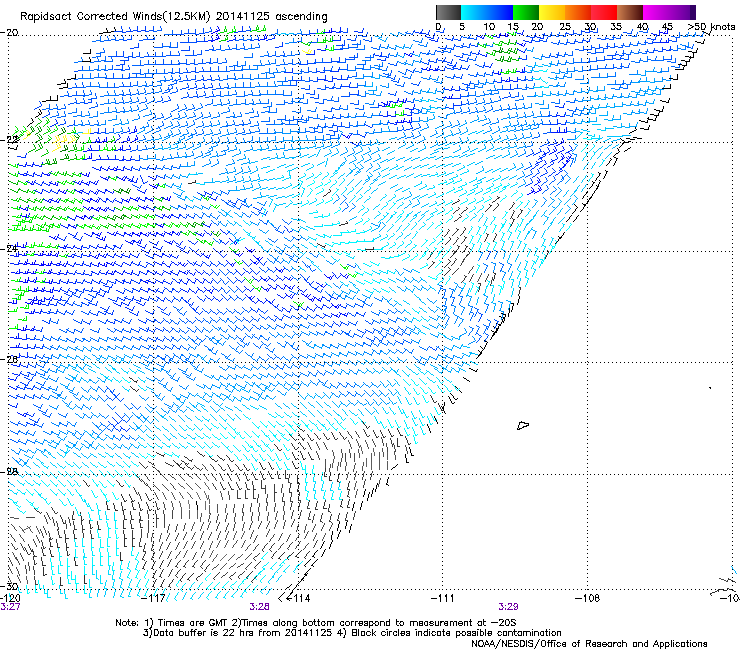Image resolution: width=740 pixels, height=650 pixels.
Task: Click the blue 5-15 knots legend segment
Action: pos(487,12)
